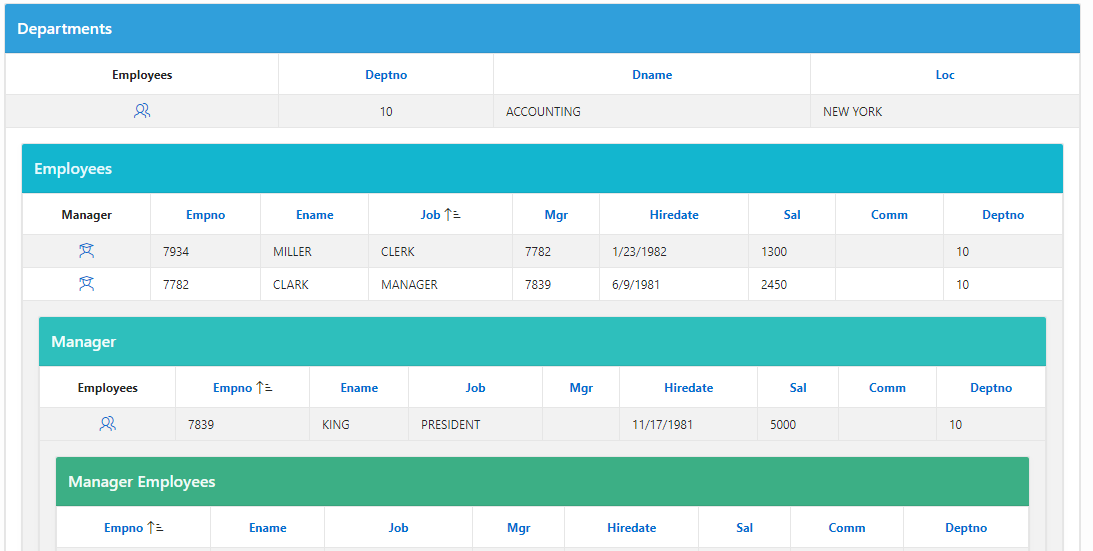Sort Employees table by Comm header

889,215
